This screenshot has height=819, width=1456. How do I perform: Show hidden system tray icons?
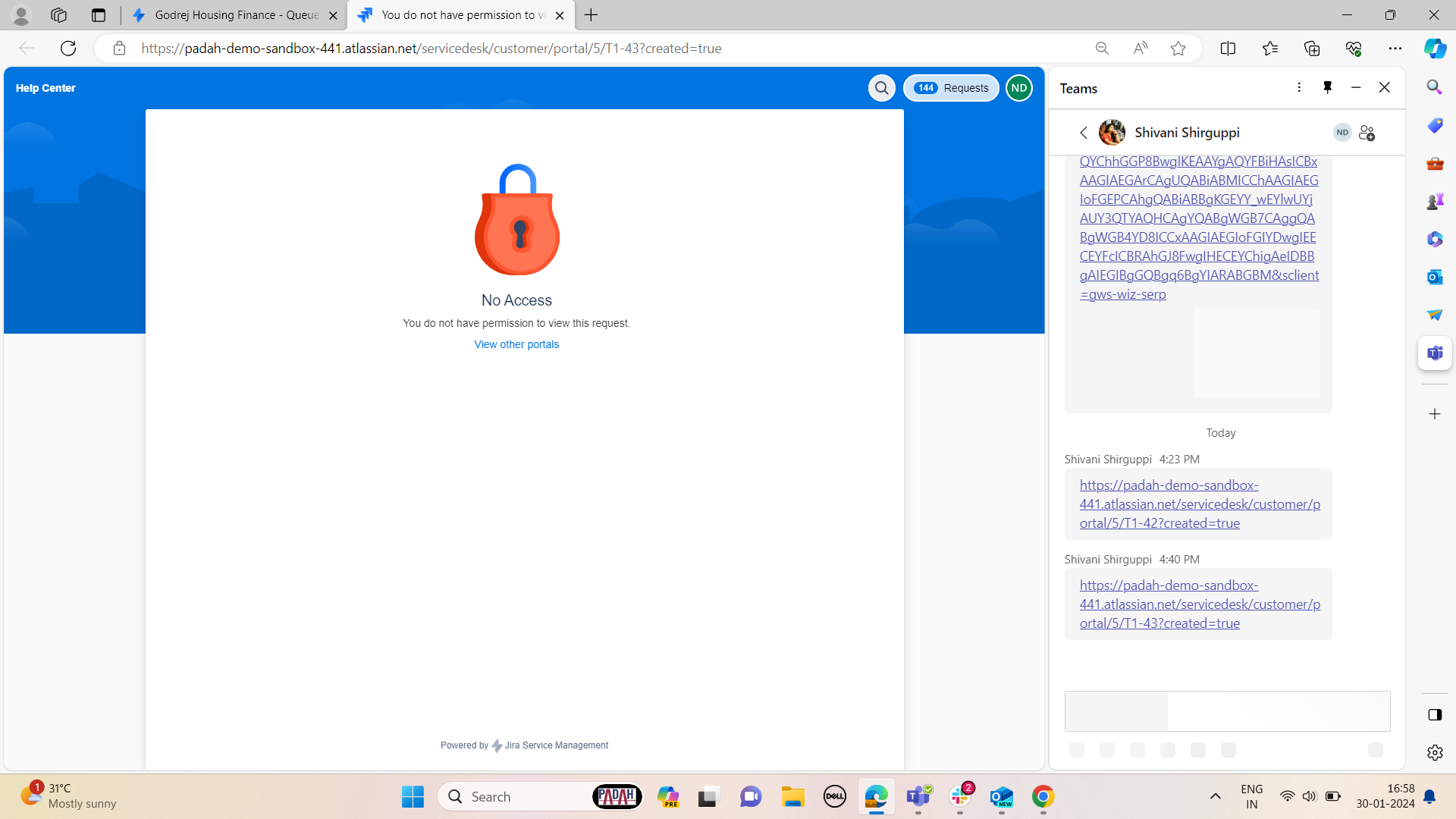pos(1215,797)
